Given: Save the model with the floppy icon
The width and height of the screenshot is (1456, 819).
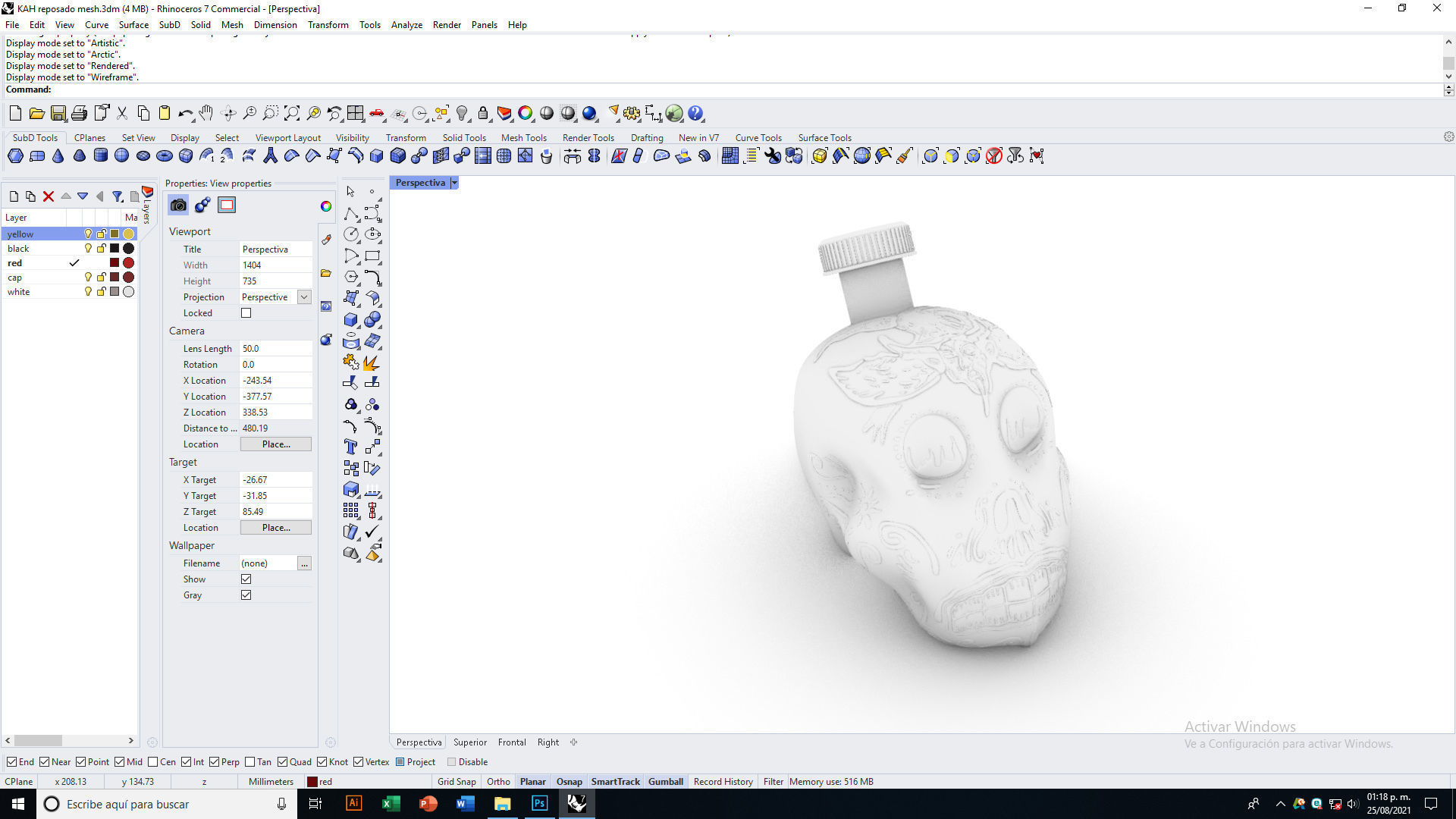Looking at the screenshot, I should click(58, 114).
